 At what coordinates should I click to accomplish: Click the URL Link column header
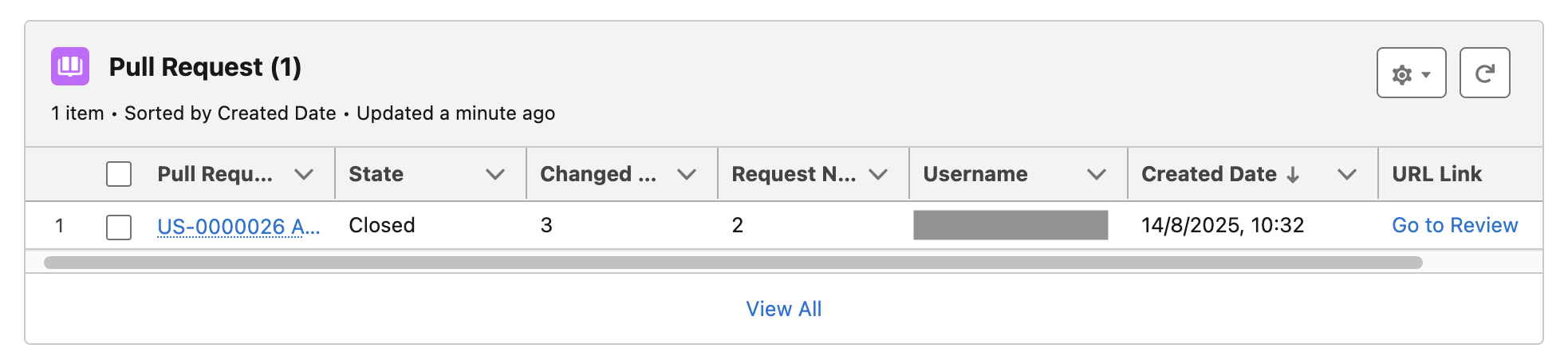(1436, 174)
